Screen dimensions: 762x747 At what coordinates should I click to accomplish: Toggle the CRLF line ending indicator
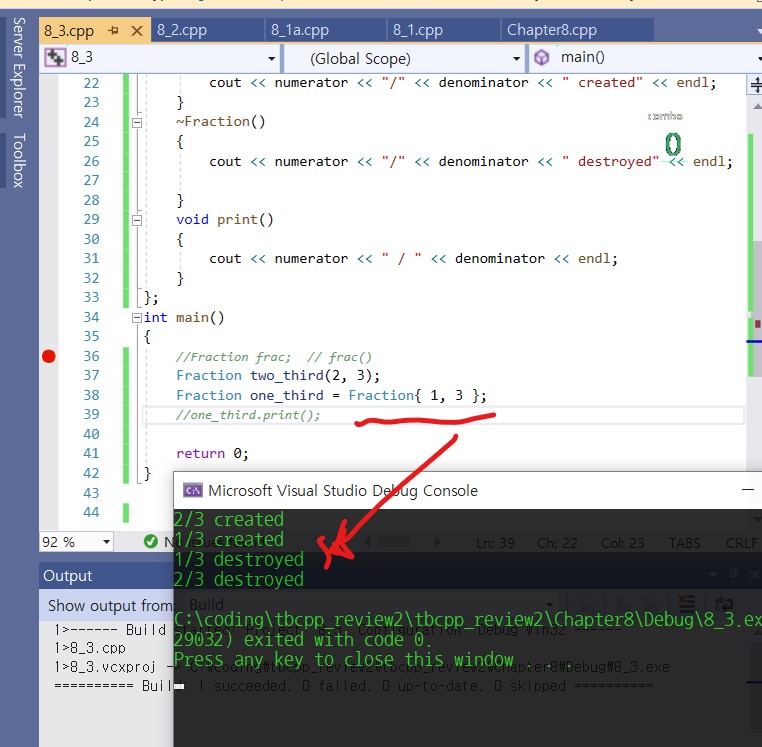pyautogui.click(x=741, y=542)
